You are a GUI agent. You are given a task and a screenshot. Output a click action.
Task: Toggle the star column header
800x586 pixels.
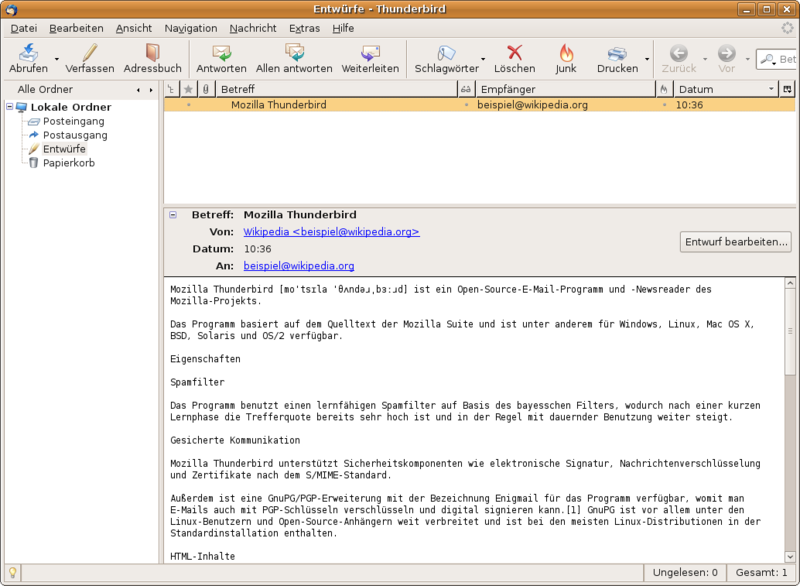click(188, 89)
